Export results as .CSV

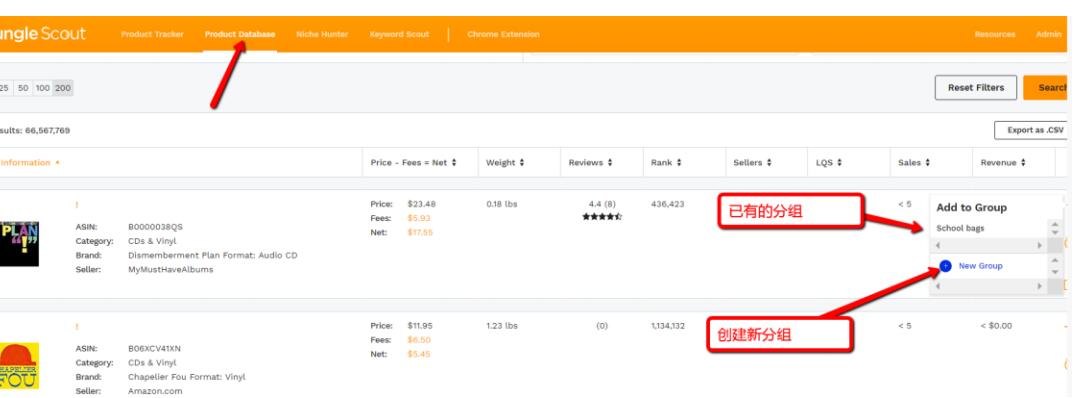tap(1030, 130)
